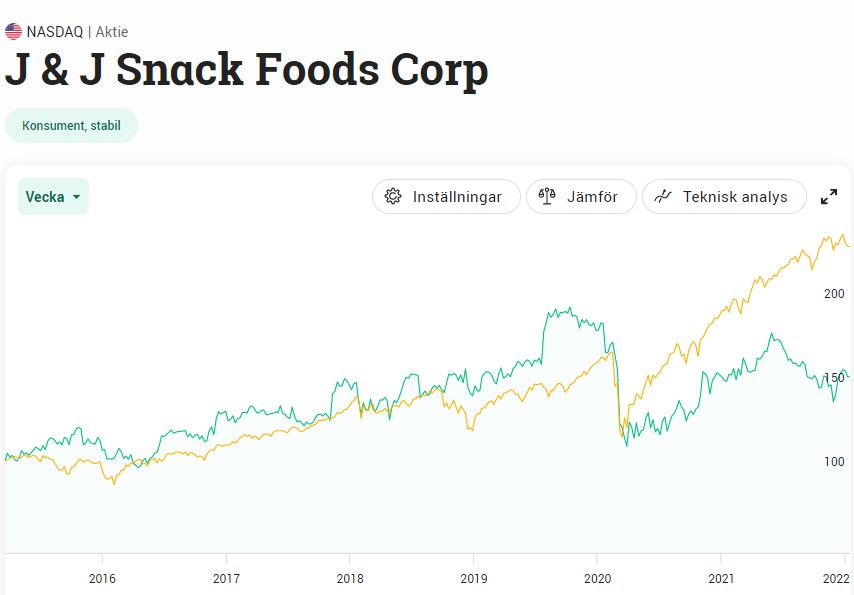Screen dimensions: 854x595
Task: Select the "Konsument, stabil" category tag
Action: (x=71, y=126)
